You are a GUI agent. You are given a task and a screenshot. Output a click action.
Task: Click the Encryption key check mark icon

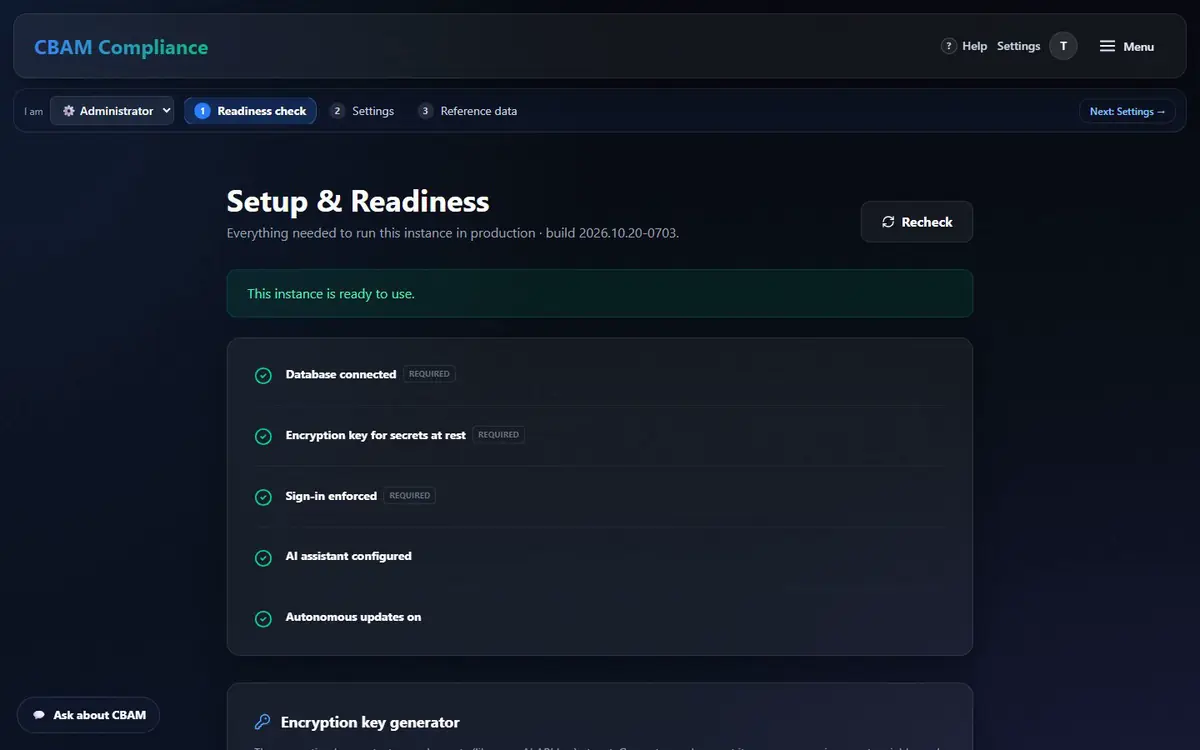(263, 436)
